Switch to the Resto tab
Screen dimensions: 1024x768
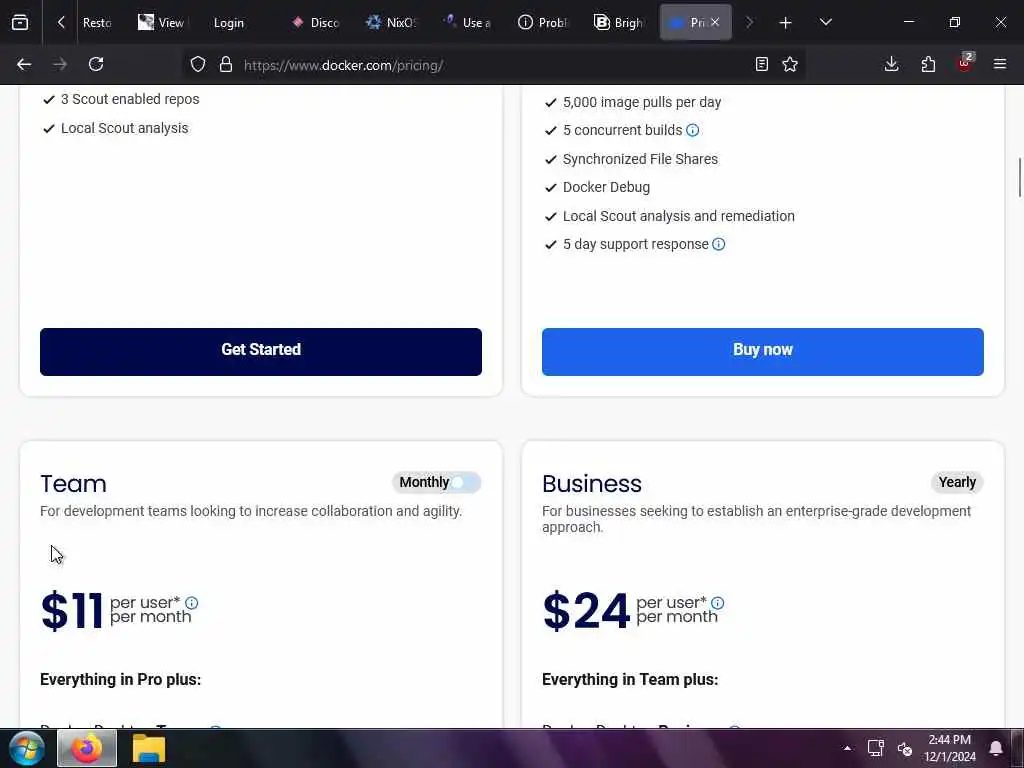(x=97, y=23)
